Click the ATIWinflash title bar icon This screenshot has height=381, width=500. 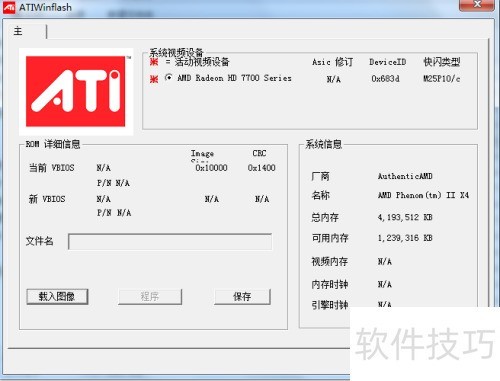point(9,7)
